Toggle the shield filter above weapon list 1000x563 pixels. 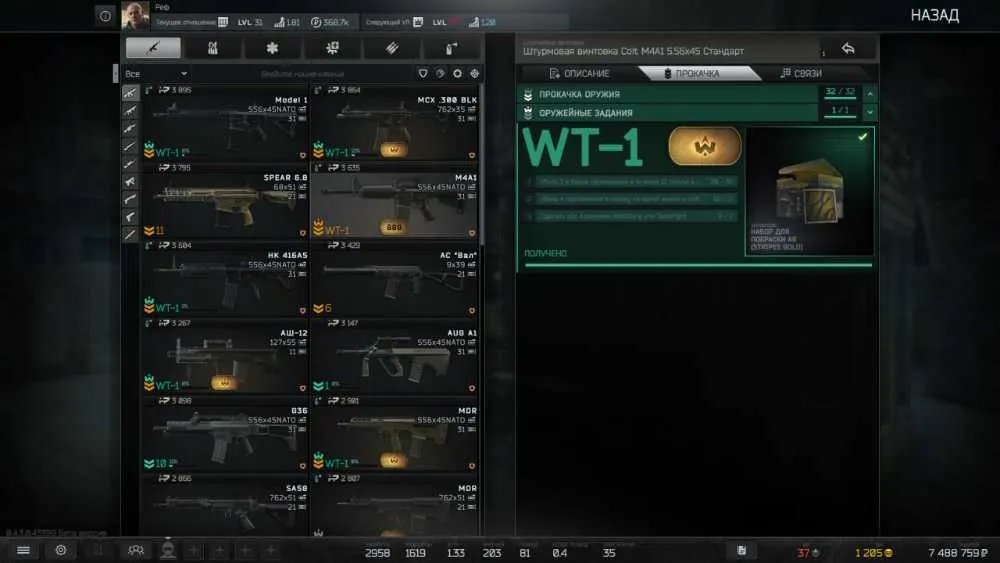(x=423, y=74)
